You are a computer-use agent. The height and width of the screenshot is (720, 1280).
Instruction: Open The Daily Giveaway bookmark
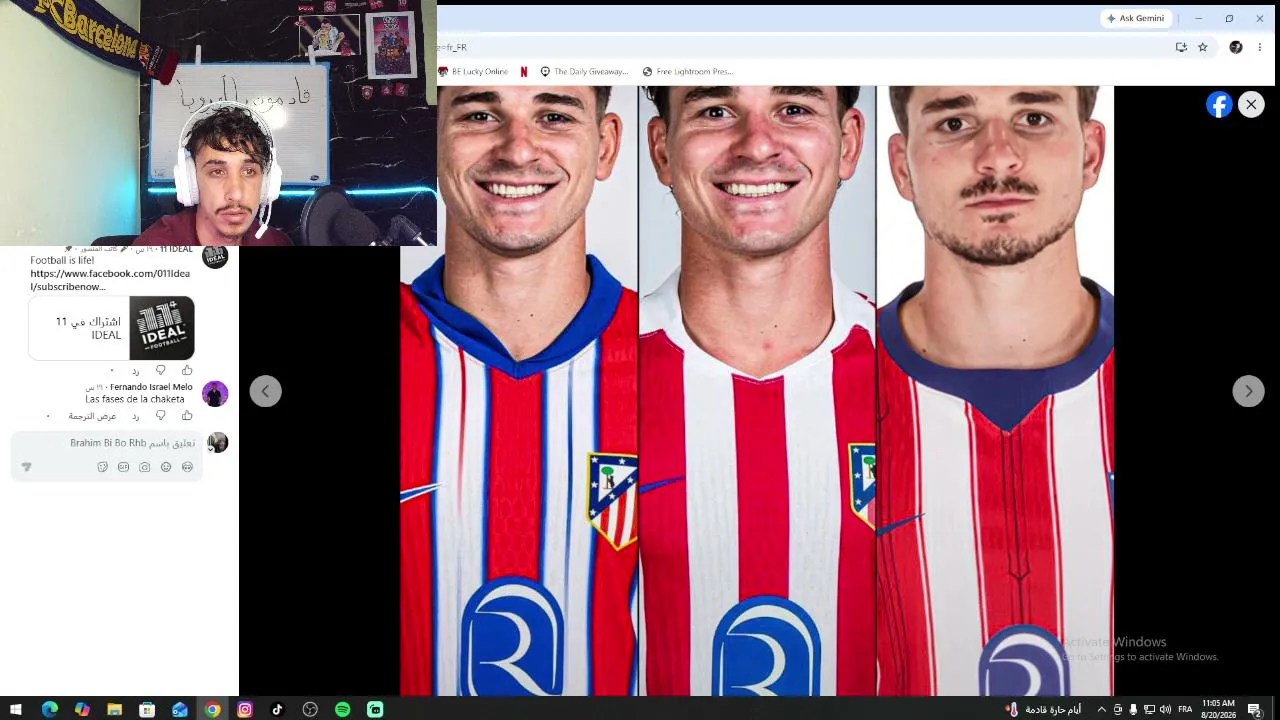click(x=584, y=72)
